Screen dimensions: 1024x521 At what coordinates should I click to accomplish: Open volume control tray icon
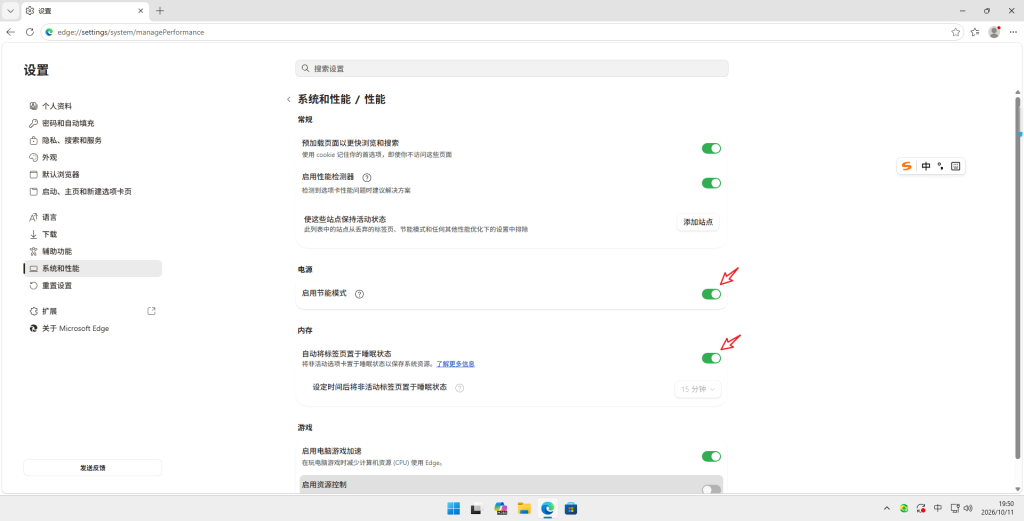pos(968,508)
